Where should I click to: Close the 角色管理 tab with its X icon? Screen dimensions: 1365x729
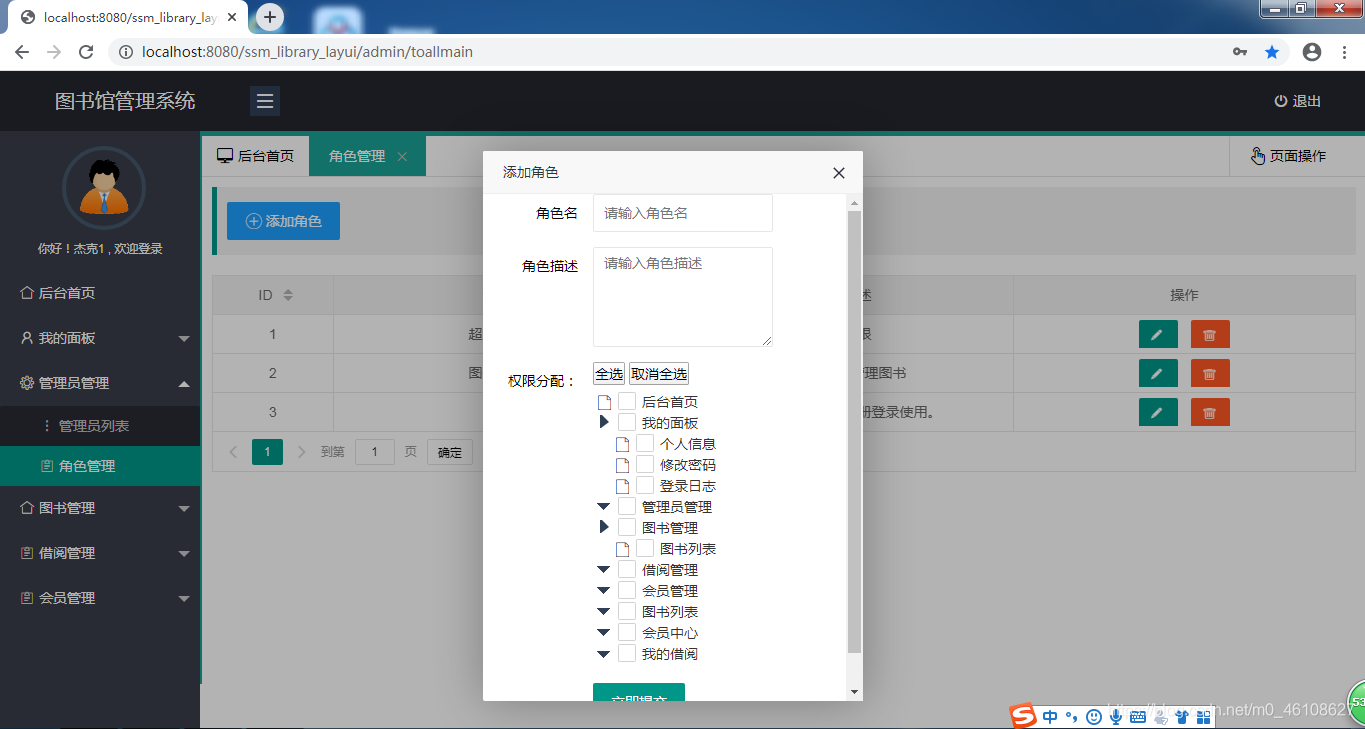coord(402,157)
